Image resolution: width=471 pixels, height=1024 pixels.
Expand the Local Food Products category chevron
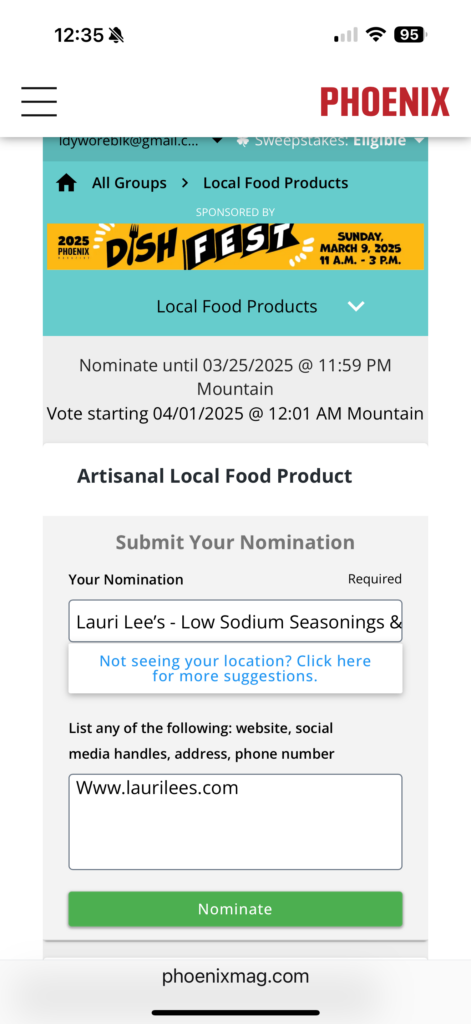(x=356, y=306)
